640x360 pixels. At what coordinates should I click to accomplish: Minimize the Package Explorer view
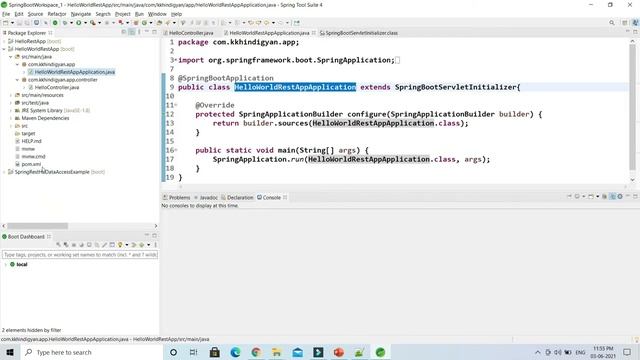(x=147, y=32)
